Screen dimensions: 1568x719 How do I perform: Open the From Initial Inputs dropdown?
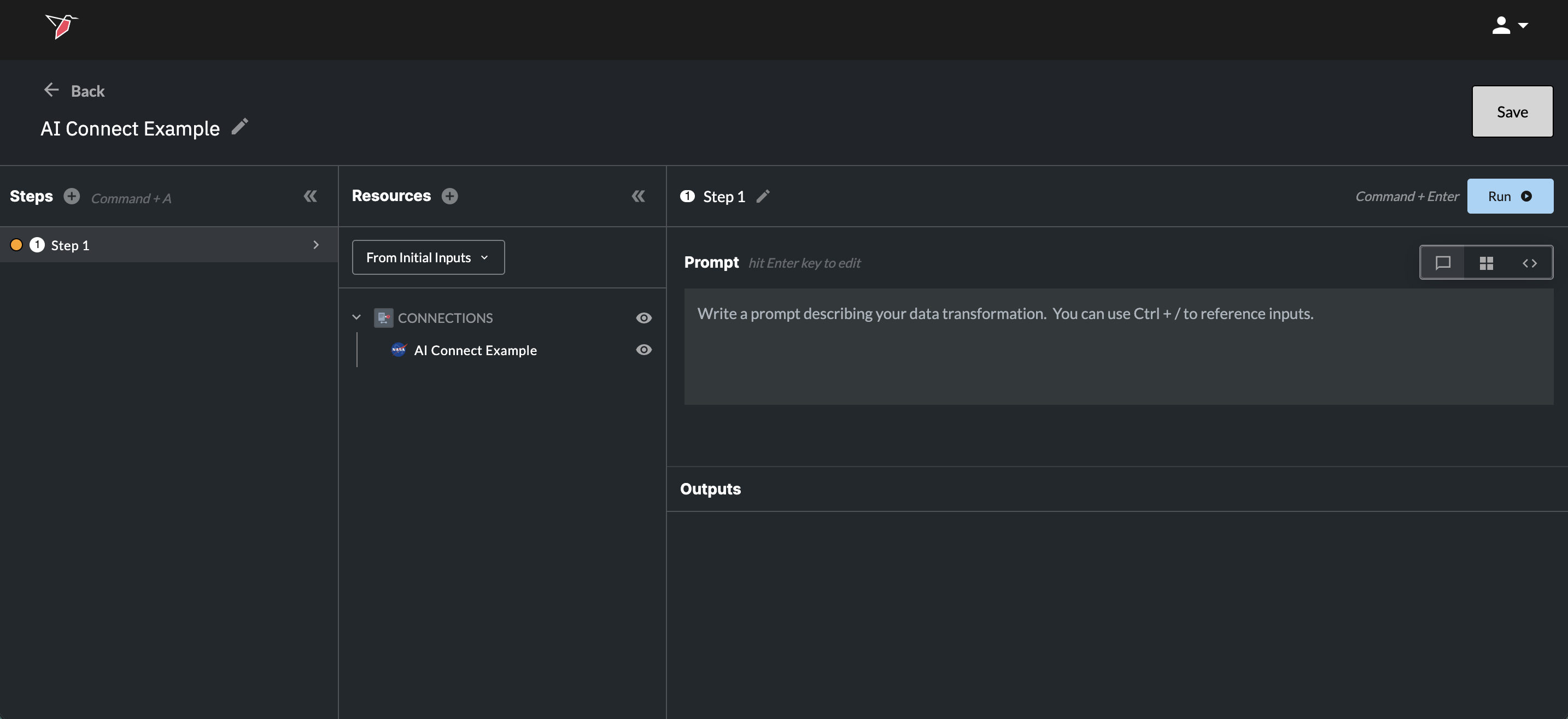tap(428, 257)
